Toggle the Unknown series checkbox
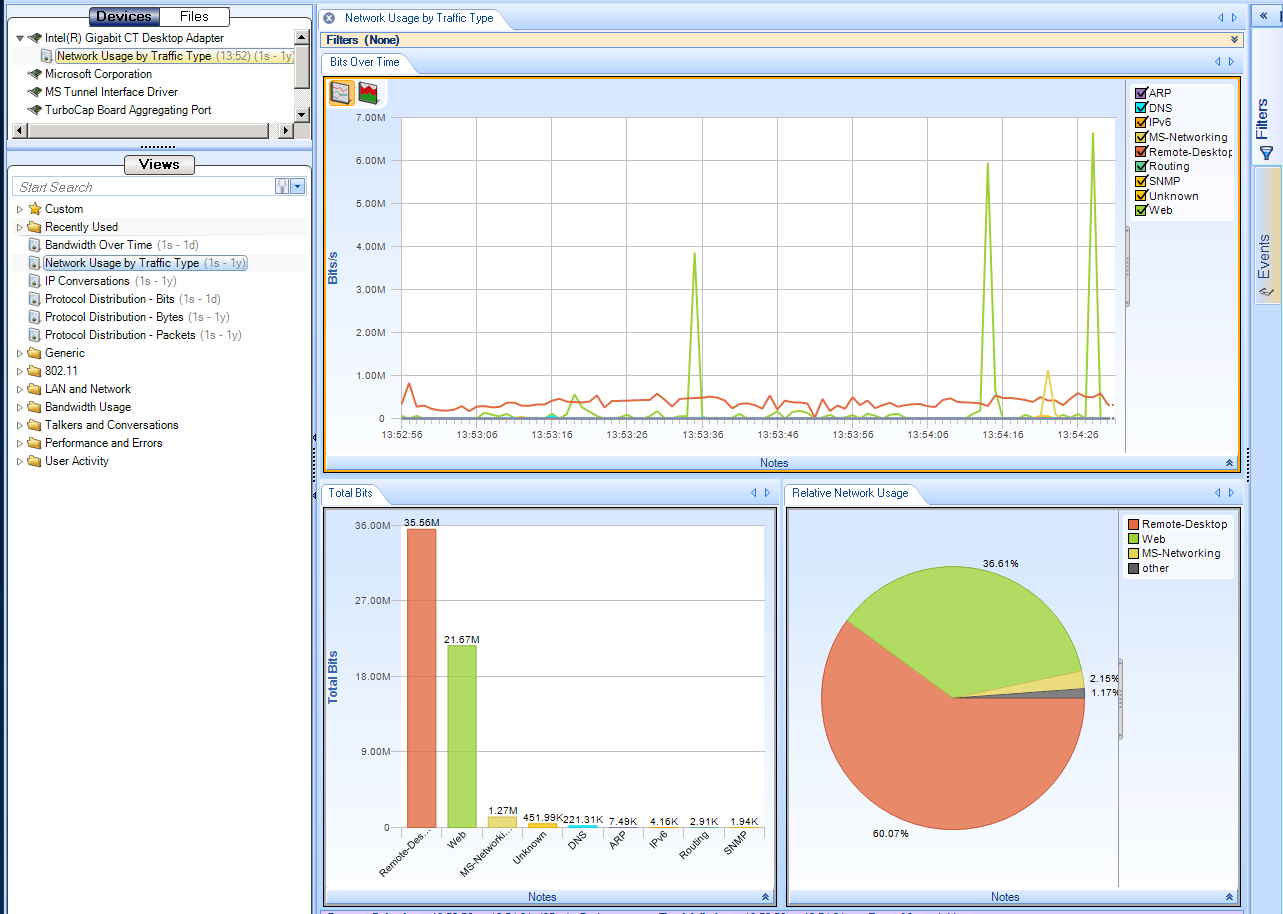The height and width of the screenshot is (914, 1283). 1141,196
